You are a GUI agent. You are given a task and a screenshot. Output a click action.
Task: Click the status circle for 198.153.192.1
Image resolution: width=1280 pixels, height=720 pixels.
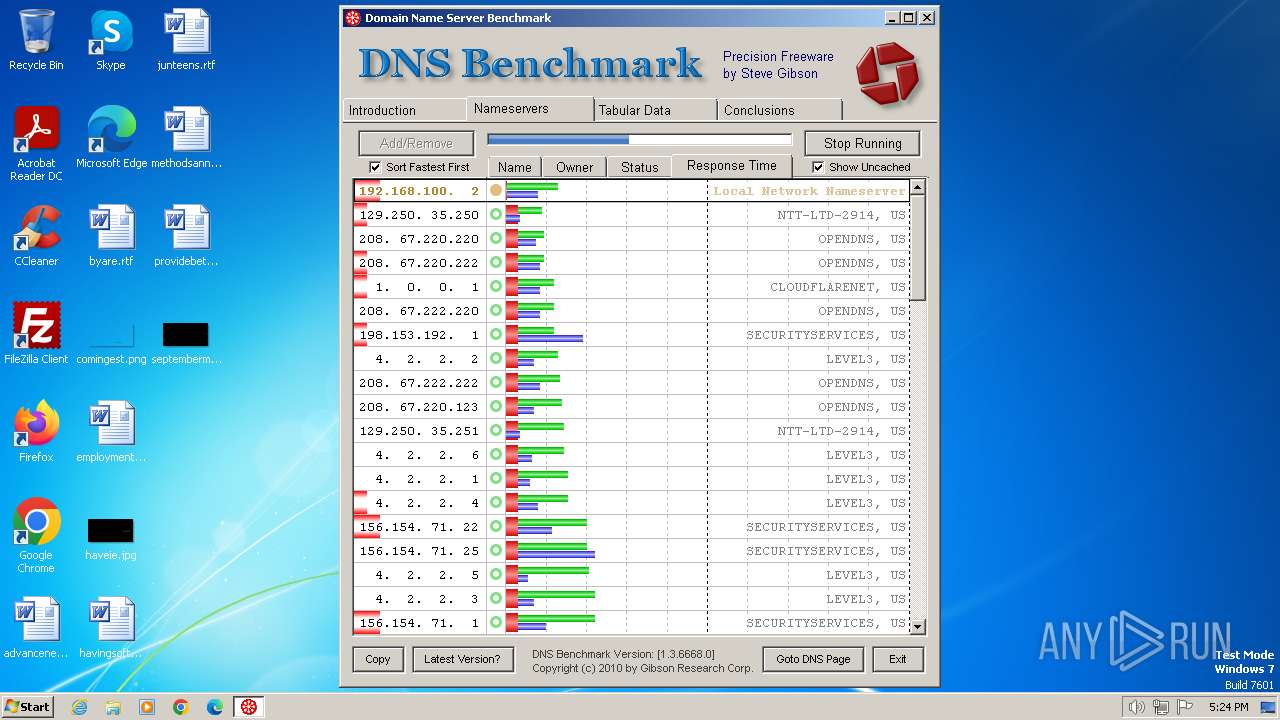tap(496, 335)
